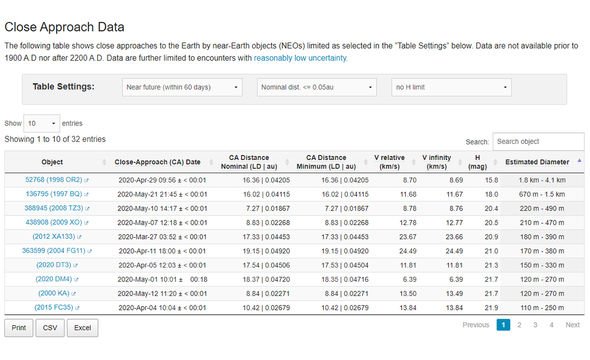Select date cell 2020-May-01 10:01
The height and width of the screenshot is (360, 590).
coord(162,279)
